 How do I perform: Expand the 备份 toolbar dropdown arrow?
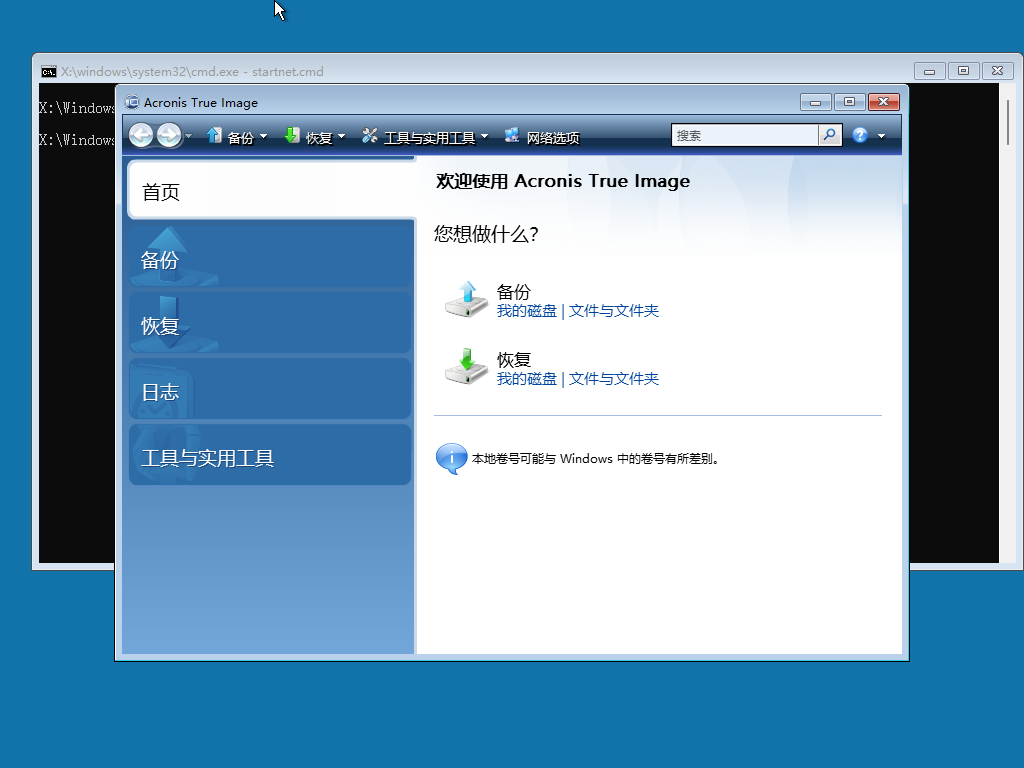[263, 136]
